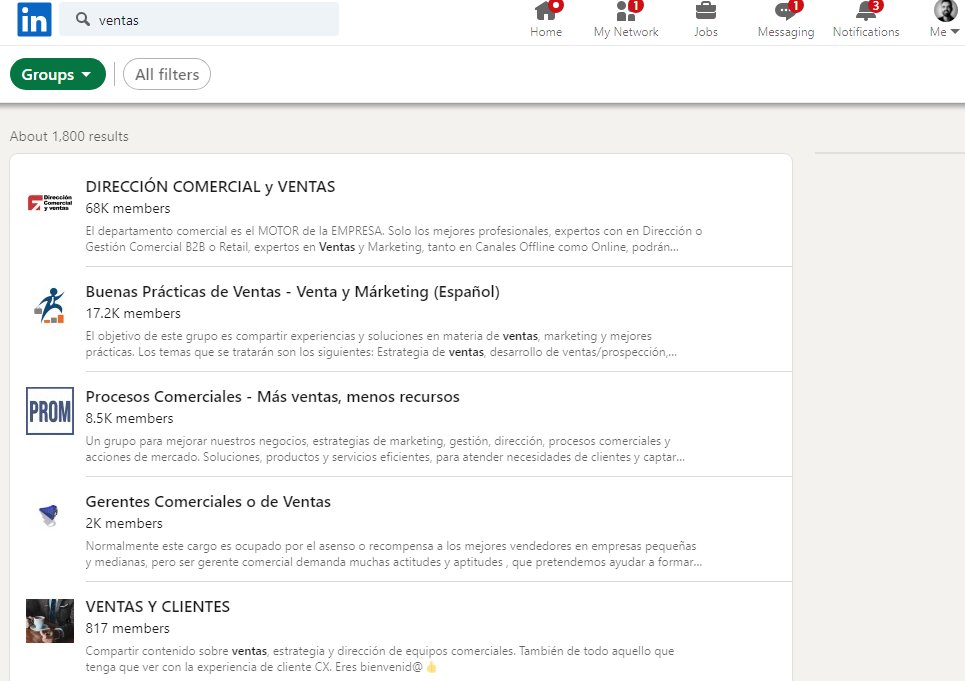Click the 17.2K members text
965x681 pixels.
[133, 314]
